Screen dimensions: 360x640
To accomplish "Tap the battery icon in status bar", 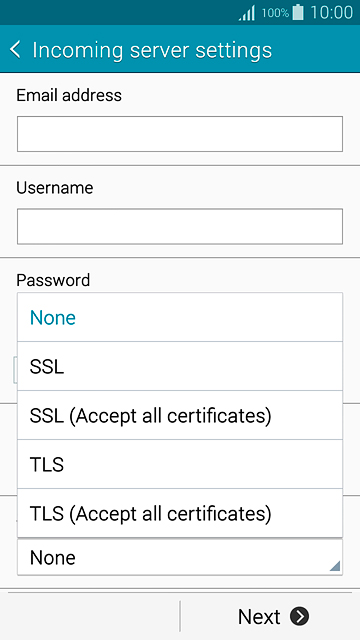I will pyautogui.click(x=298, y=12).
